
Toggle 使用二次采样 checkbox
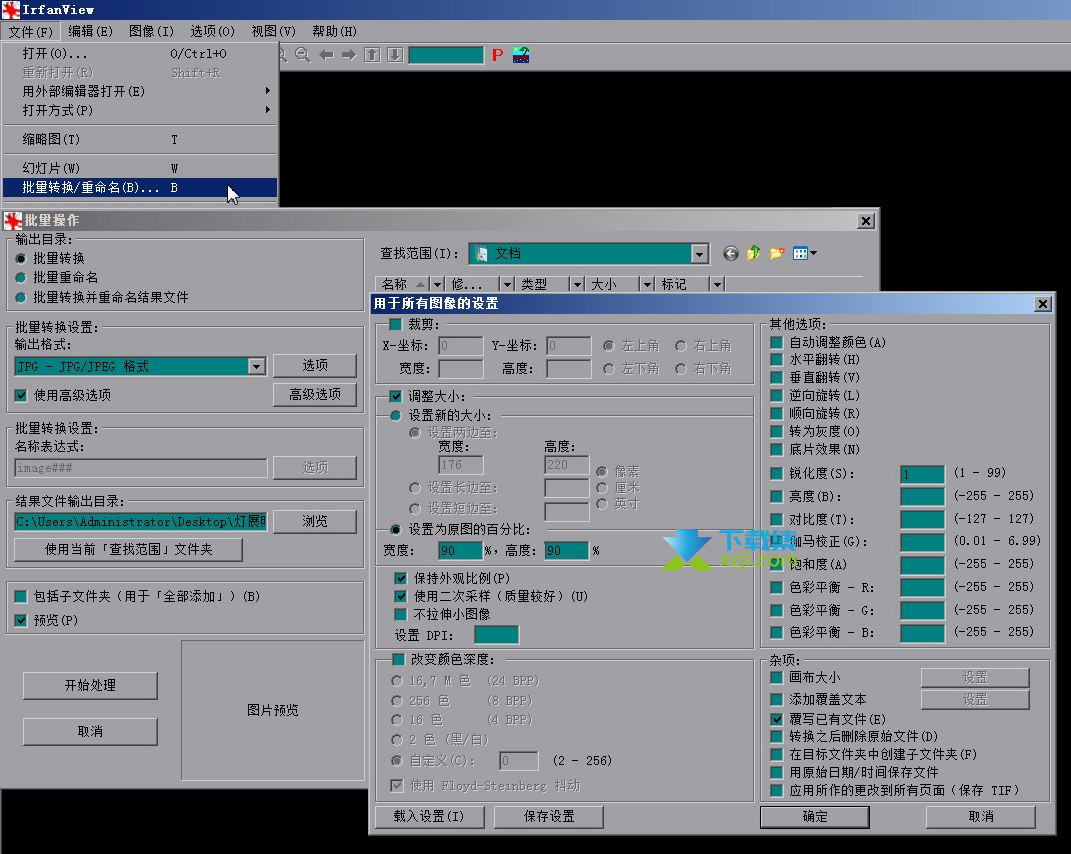[401, 596]
